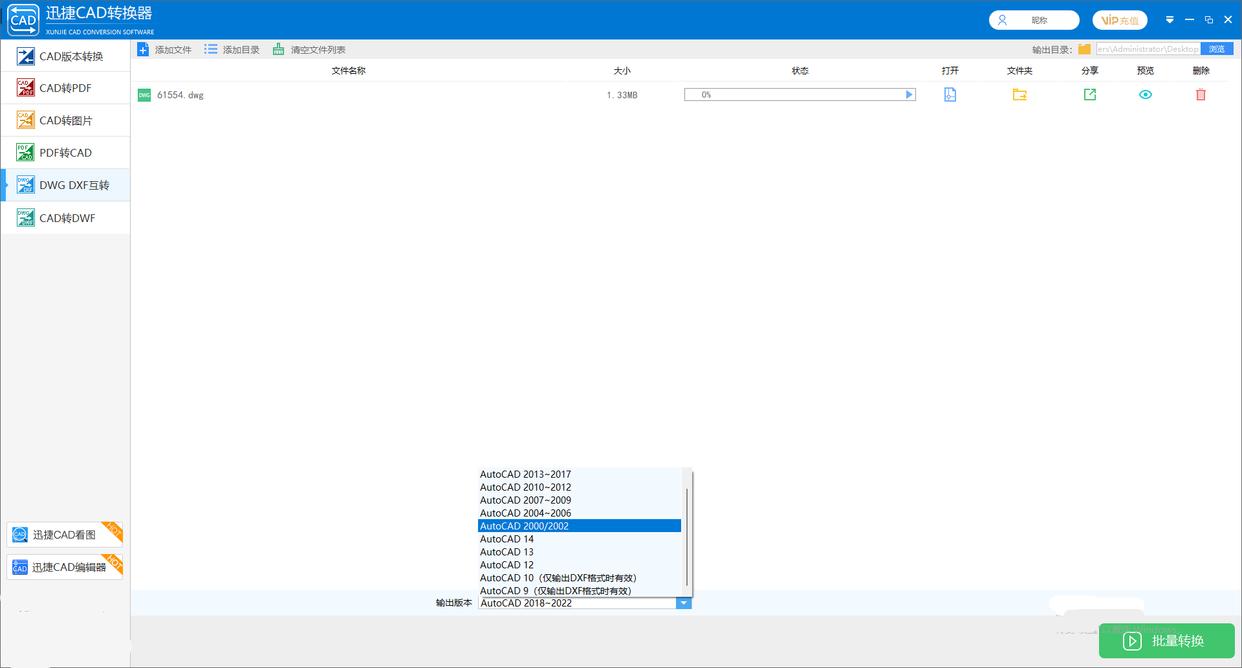Click the 1.33MB size value
The width and height of the screenshot is (1242, 668).
(x=622, y=95)
